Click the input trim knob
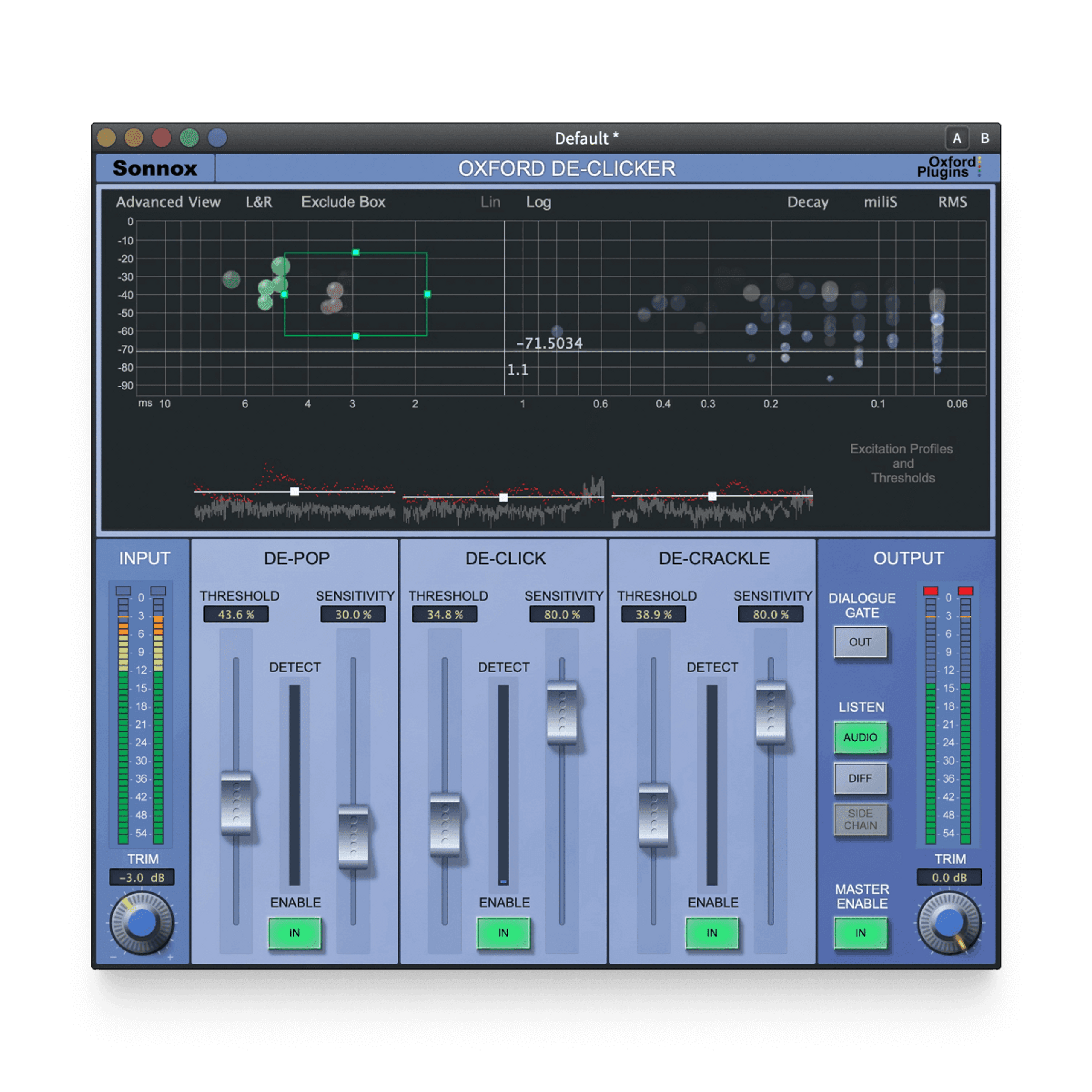 coord(142,923)
